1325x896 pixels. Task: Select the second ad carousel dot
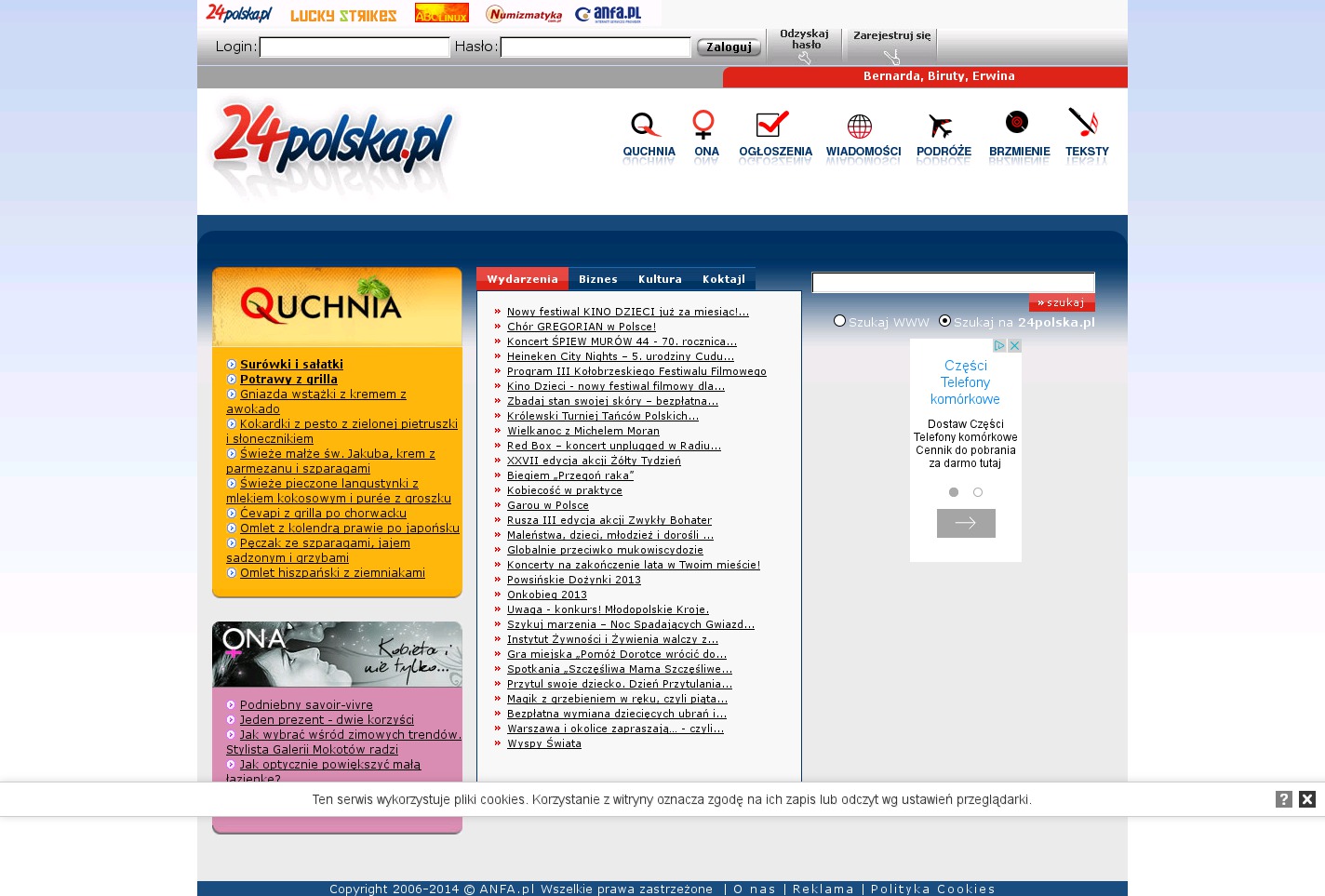[978, 492]
